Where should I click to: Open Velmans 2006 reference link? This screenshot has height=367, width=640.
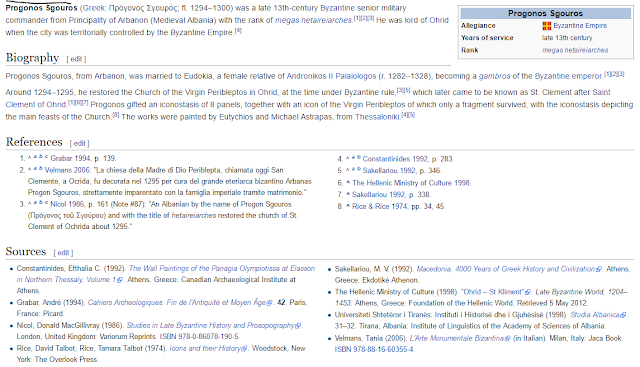(67, 170)
